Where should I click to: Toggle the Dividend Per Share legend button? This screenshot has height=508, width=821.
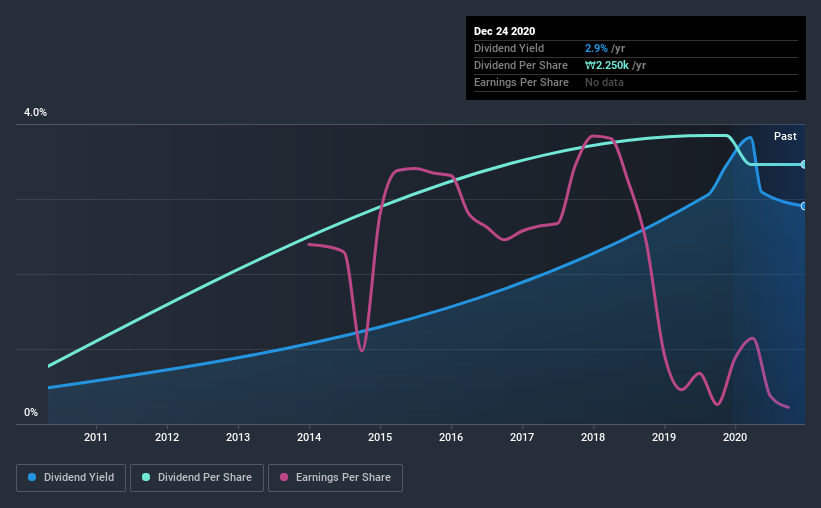pos(197,478)
